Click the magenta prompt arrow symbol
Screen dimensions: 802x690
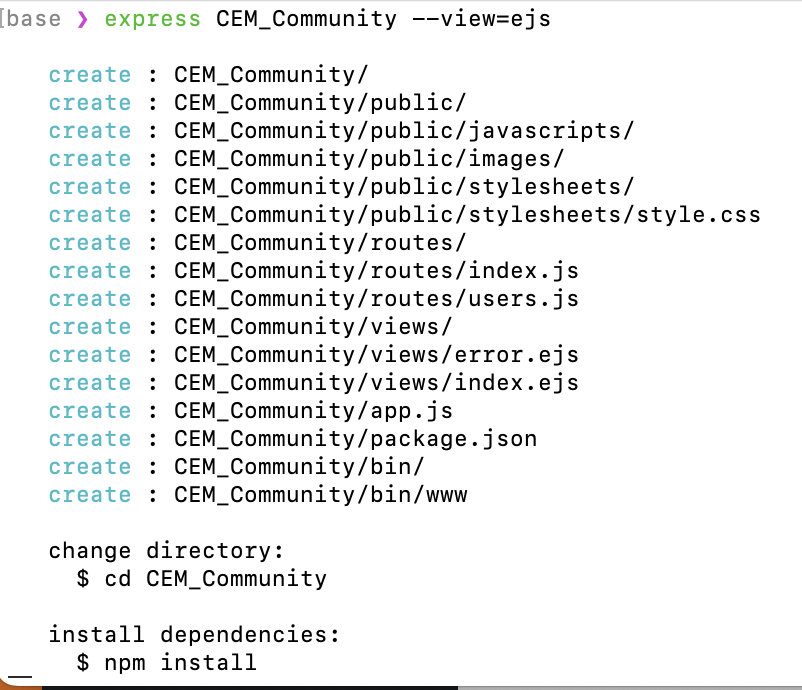pos(82,19)
